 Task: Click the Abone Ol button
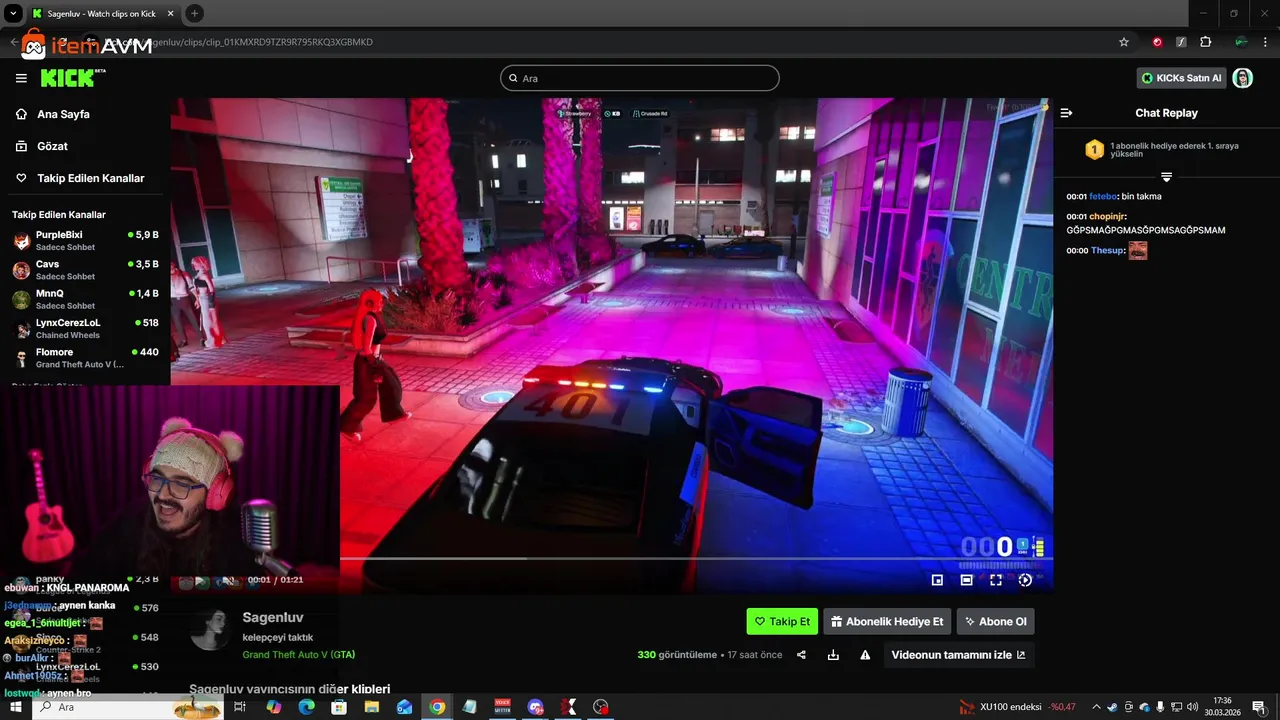995,621
